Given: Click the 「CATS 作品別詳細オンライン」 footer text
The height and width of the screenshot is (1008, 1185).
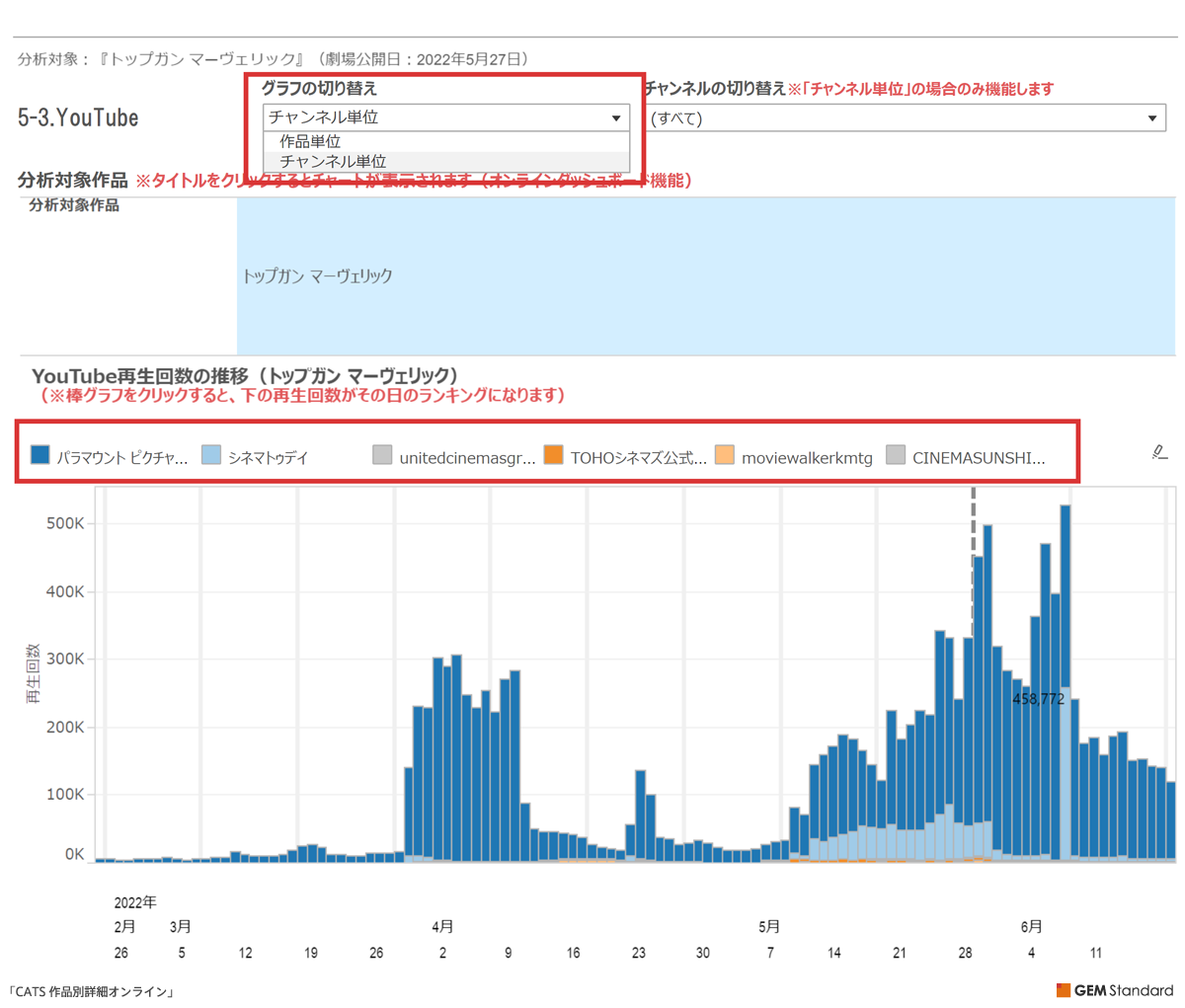Looking at the screenshot, I should (x=91, y=992).
